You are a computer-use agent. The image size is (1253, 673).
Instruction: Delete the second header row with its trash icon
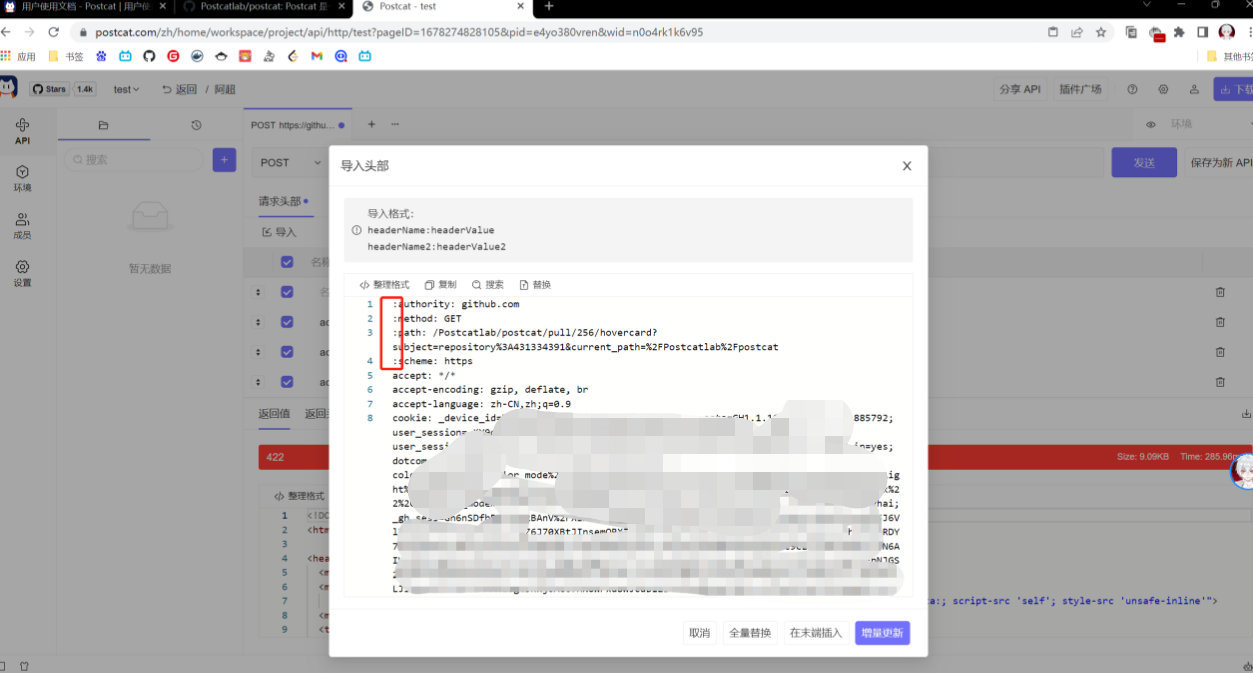point(1220,322)
